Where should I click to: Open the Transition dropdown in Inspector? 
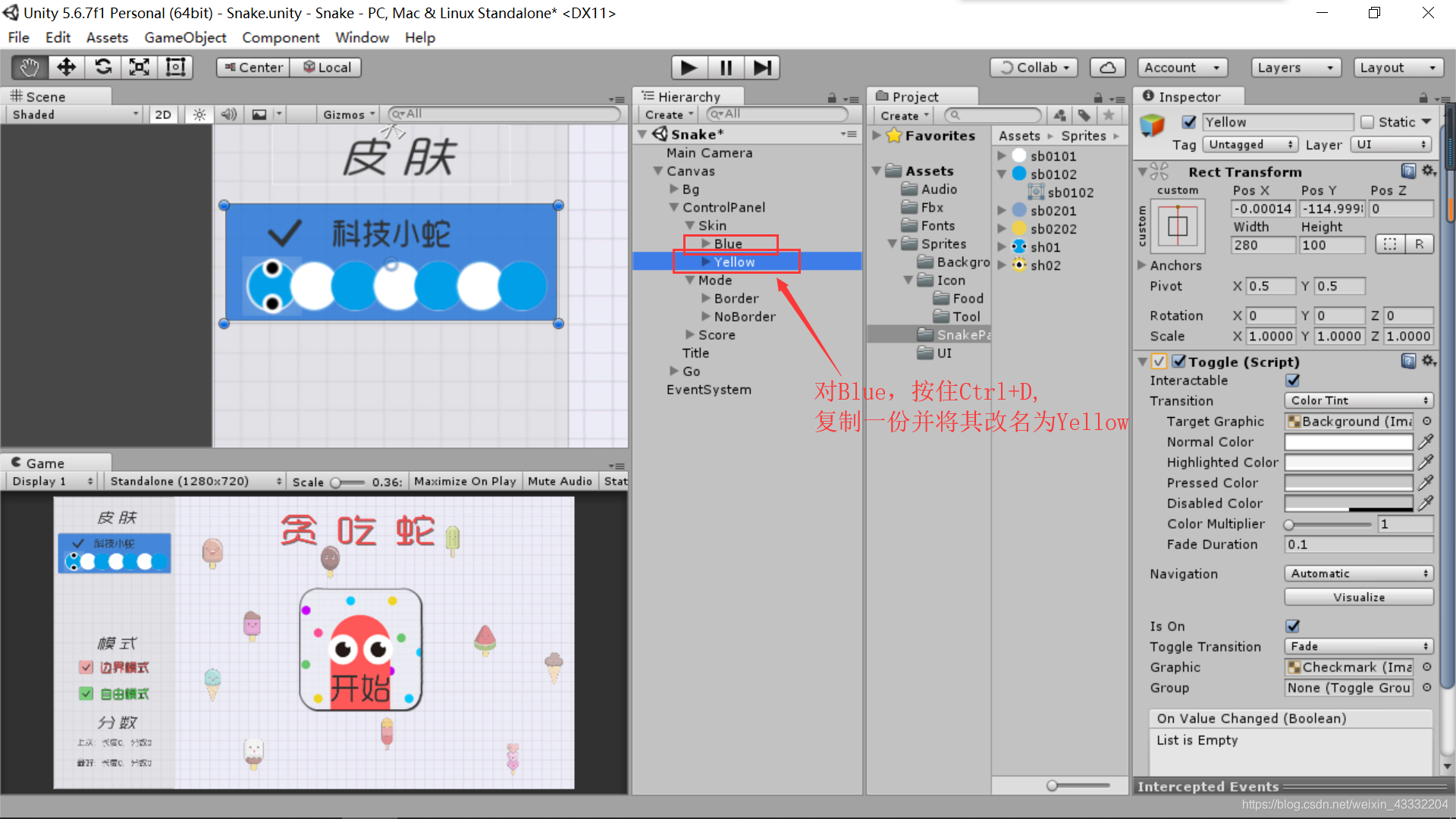coord(1357,400)
